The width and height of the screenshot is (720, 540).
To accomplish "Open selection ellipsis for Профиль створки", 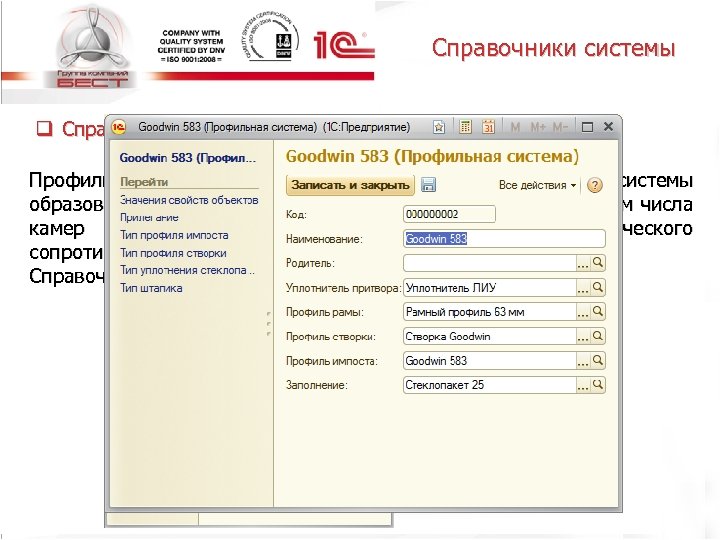I will click(x=583, y=337).
